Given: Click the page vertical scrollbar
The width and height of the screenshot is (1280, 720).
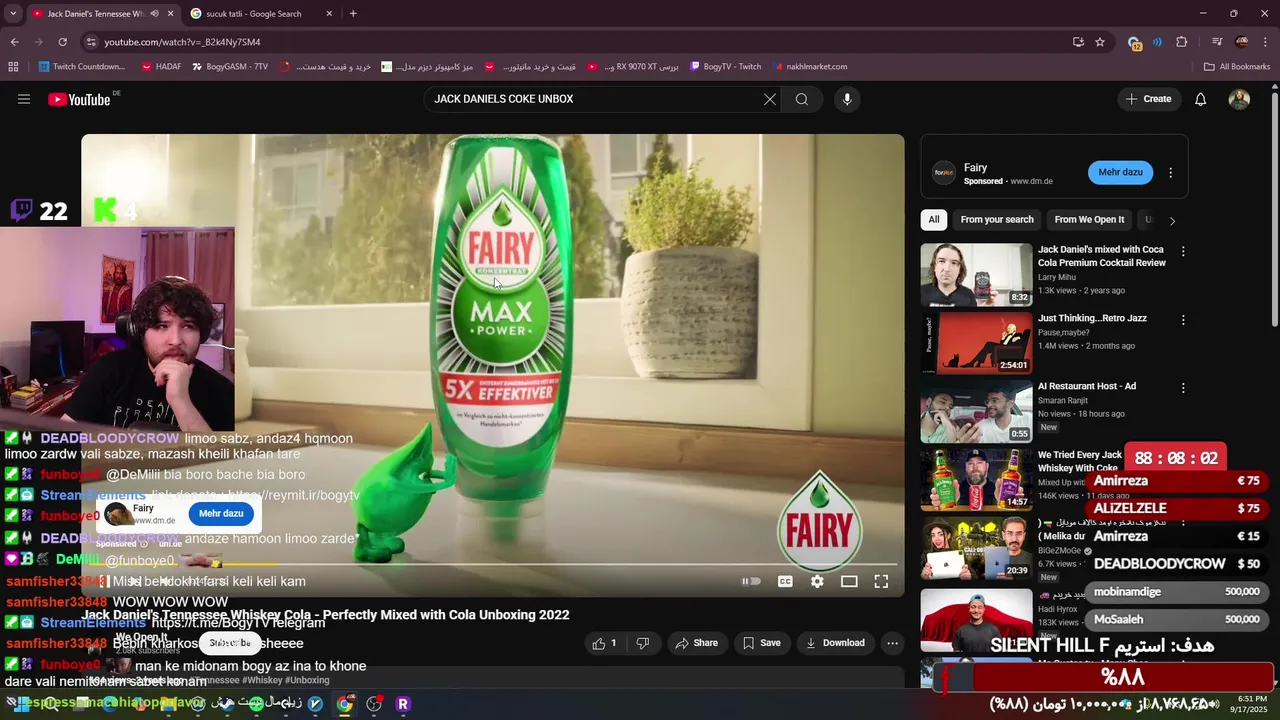Looking at the screenshot, I should pyautogui.click(x=1275, y=210).
